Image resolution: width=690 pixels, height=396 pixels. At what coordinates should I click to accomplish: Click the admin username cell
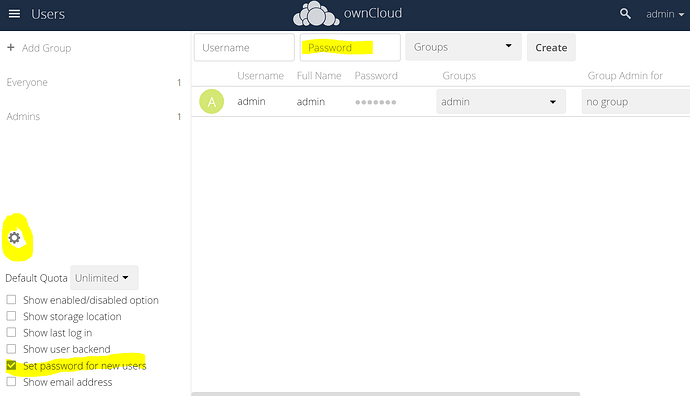(x=251, y=102)
